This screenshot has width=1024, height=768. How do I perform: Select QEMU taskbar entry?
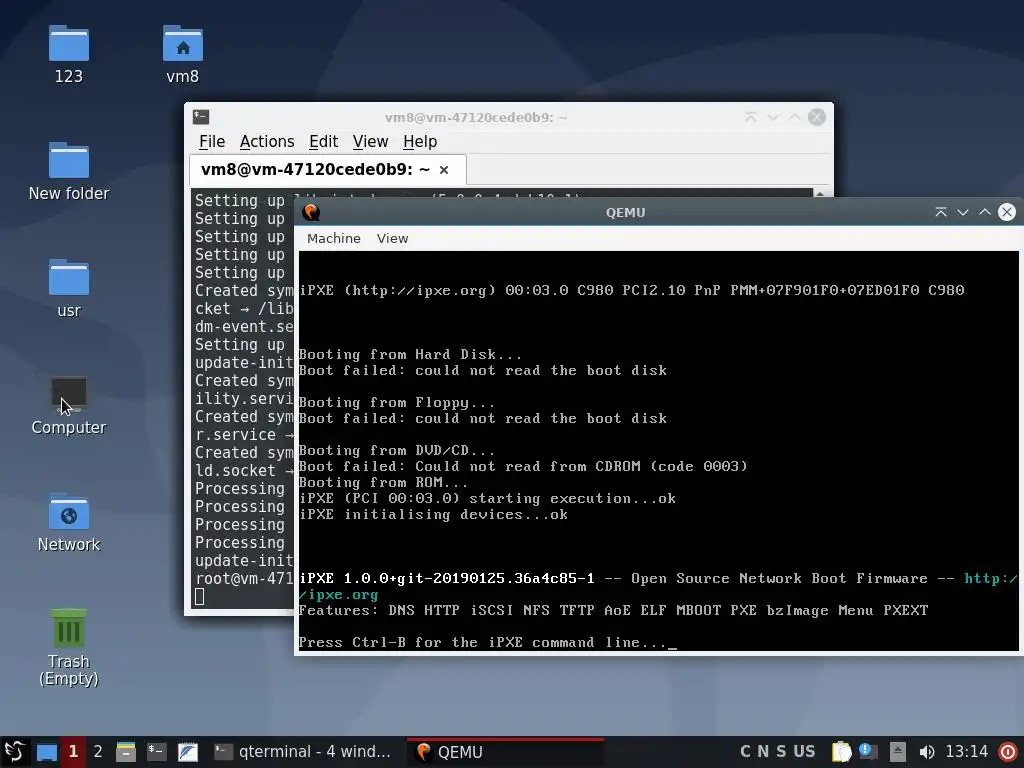pyautogui.click(x=505, y=752)
